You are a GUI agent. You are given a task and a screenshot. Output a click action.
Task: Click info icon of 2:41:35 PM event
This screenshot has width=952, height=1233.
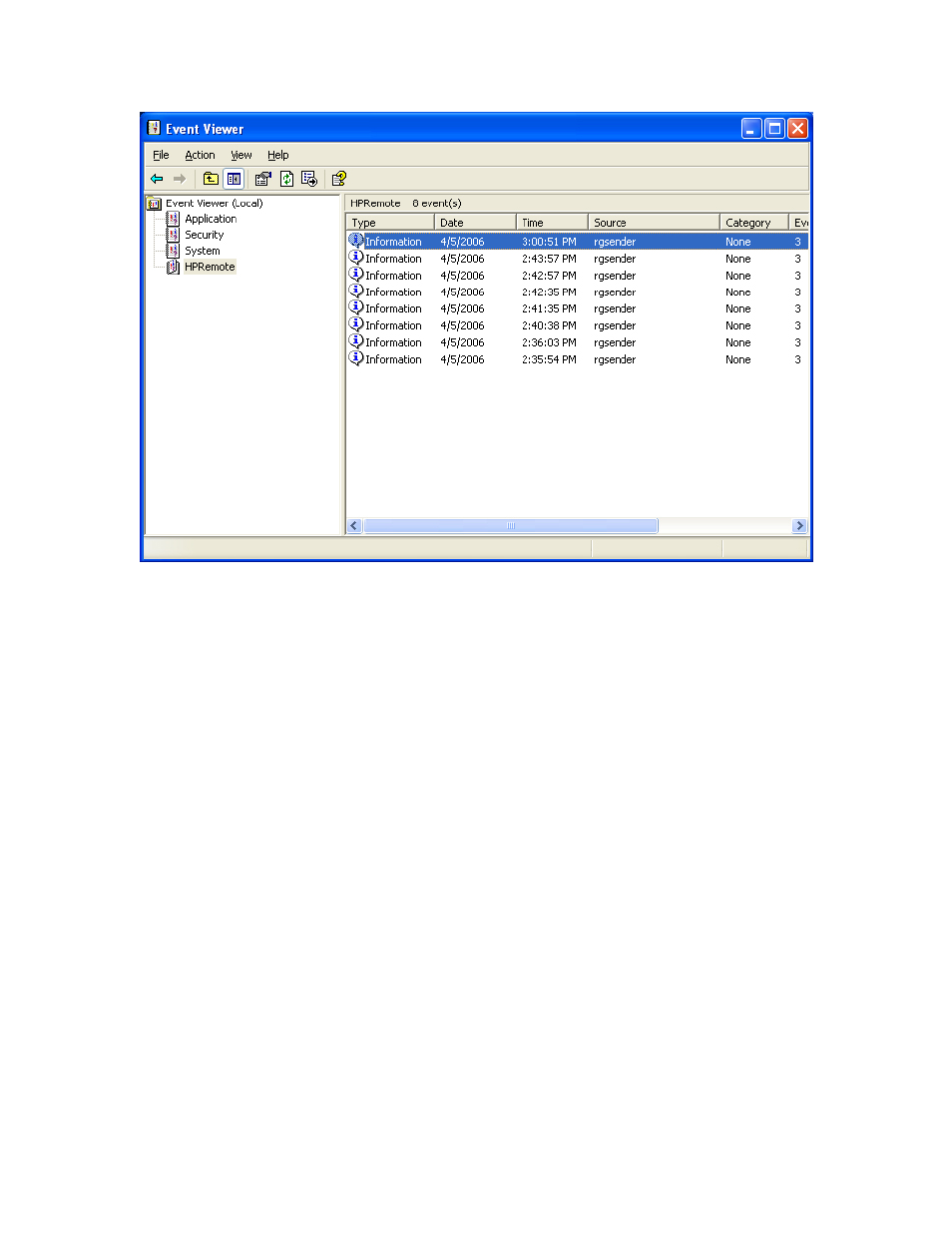point(356,308)
